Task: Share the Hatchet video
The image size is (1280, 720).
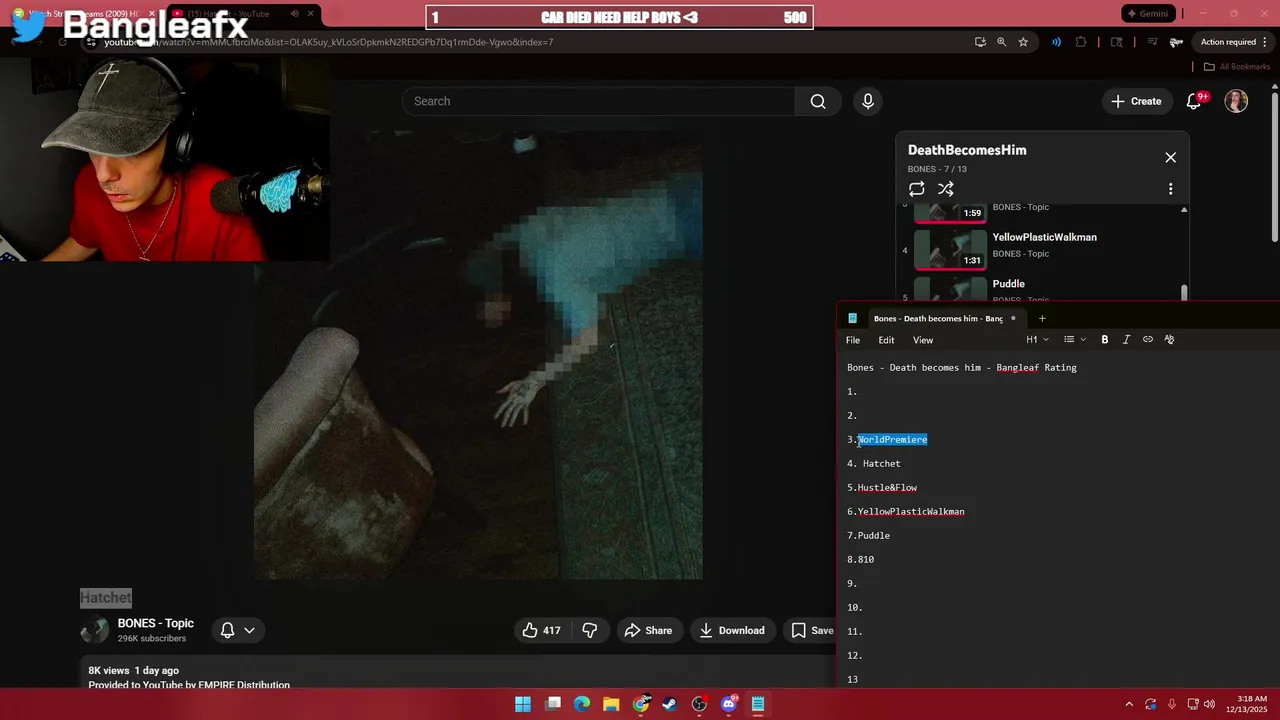Action: tap(648, 630)
